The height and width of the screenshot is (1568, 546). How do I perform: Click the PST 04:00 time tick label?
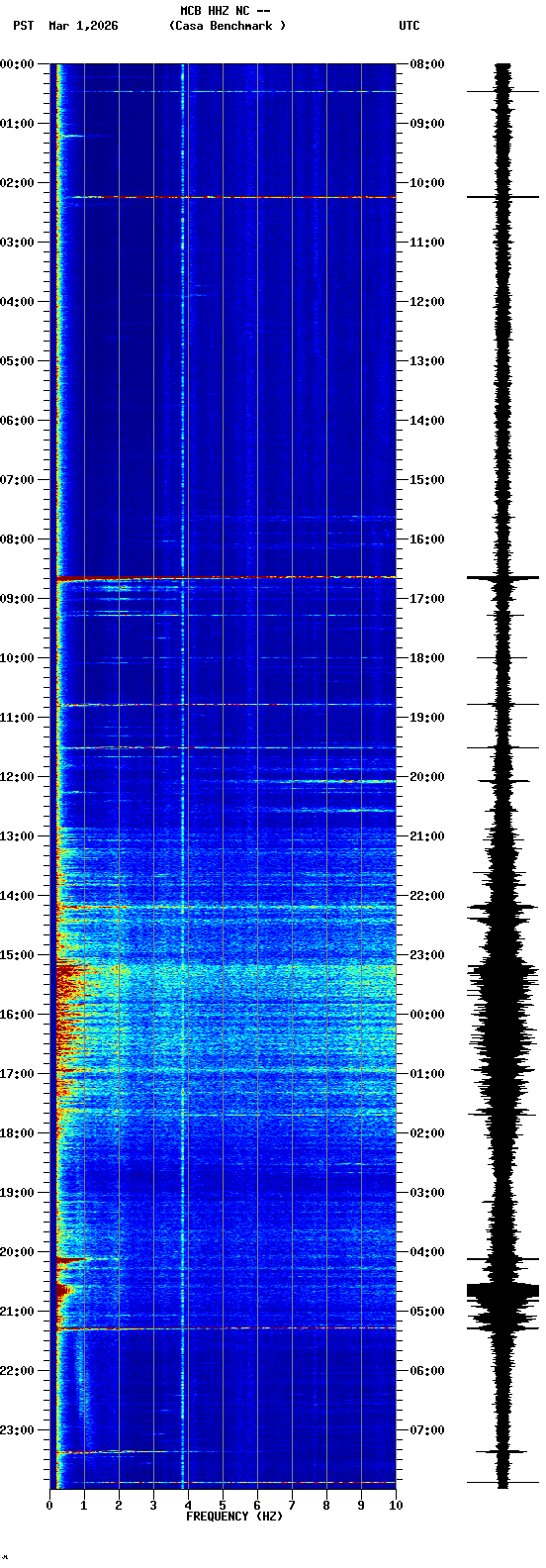tap(16, 302)
